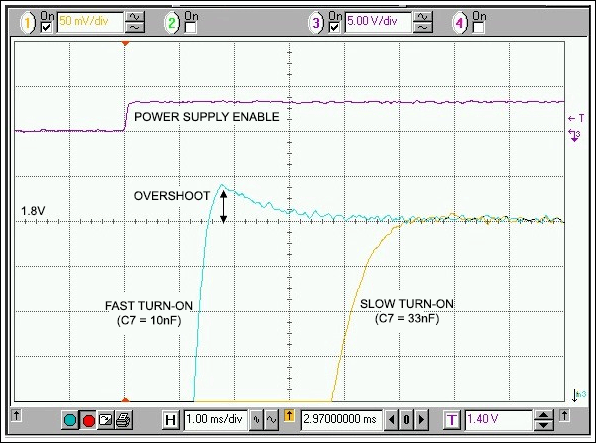Click the channel 3 number badge
Image resolution: width=596 pixels, height=443 pixels.
[x=315, y=23]
